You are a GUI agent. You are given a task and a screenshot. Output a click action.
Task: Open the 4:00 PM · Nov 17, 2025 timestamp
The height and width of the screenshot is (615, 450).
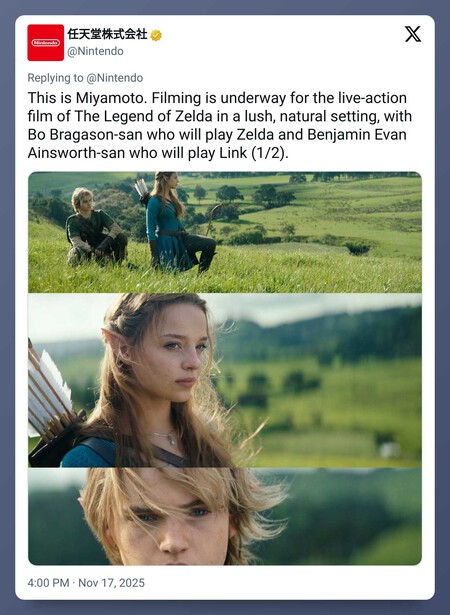(86, 582)
